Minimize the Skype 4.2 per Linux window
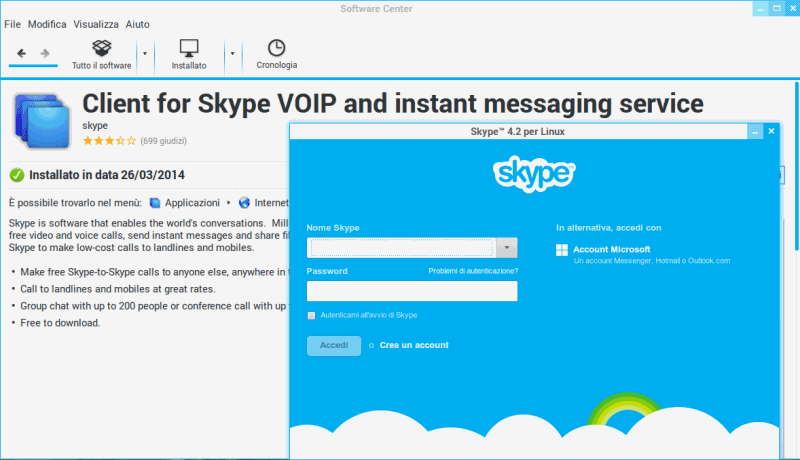 [x=755, y=132]
